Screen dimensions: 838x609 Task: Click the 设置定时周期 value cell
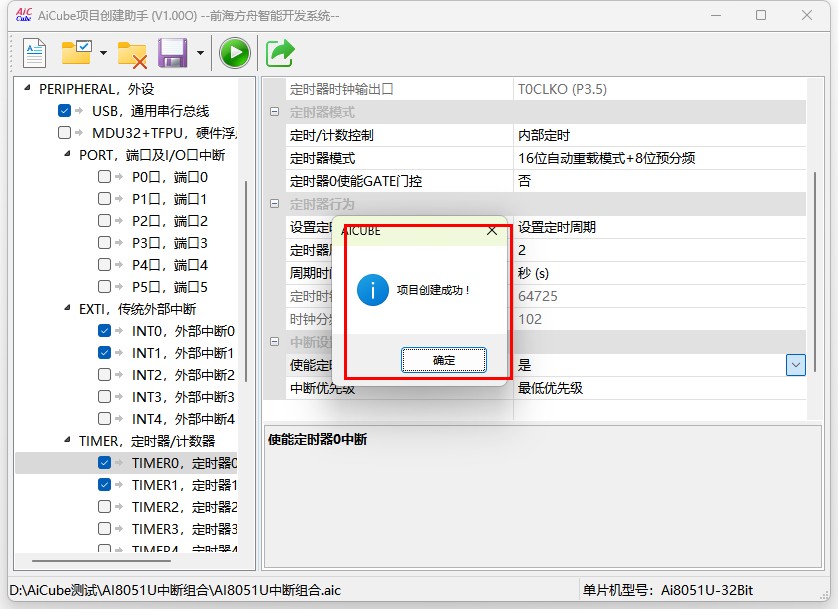pos(660,227)
